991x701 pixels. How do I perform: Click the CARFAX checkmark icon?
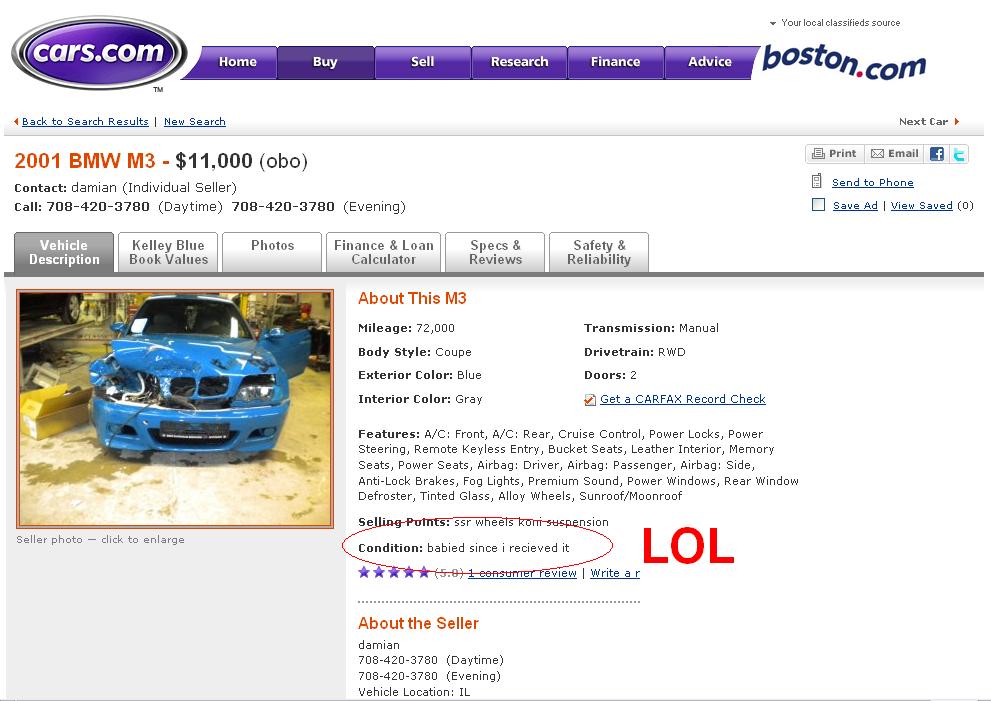pyautogui.click(x=590, y=399)
